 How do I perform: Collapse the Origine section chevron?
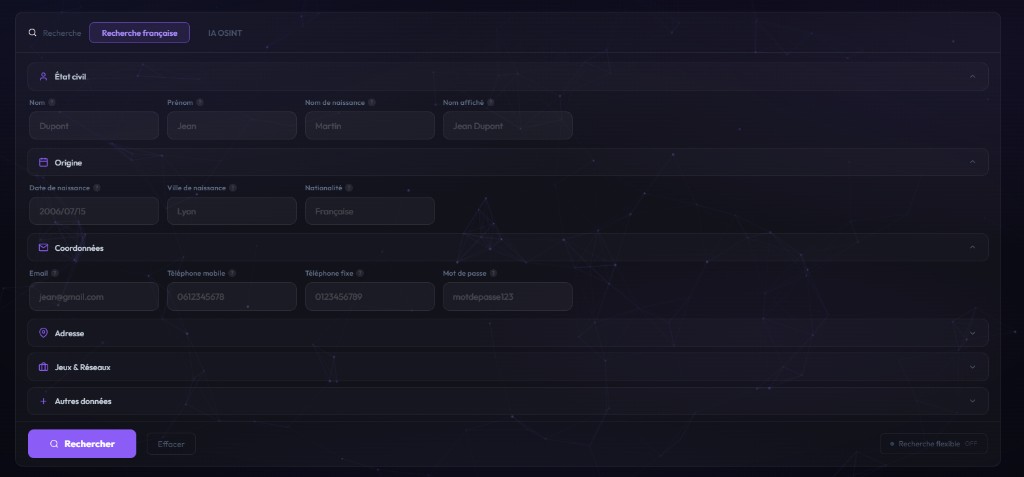(972, 162)
